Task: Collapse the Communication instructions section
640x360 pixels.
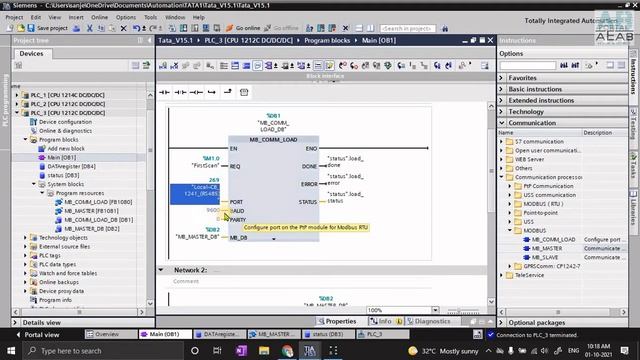Action: (x=502, y=122)
